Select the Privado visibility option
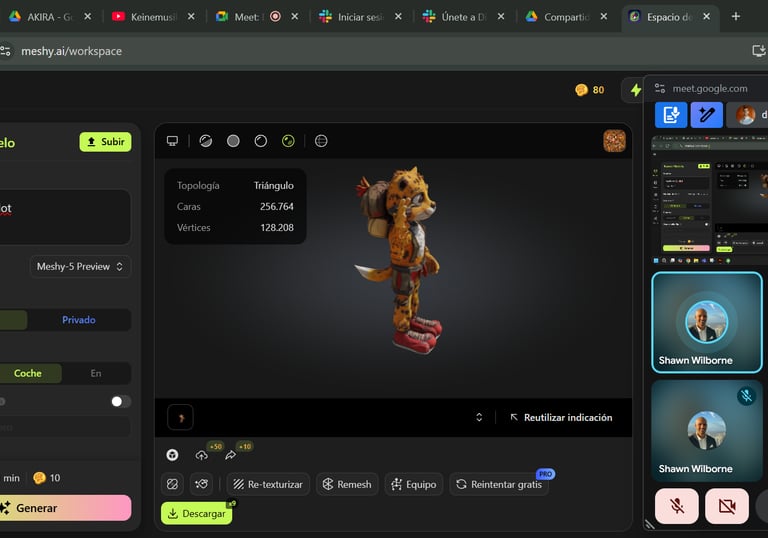The image size is (768, 538). pyautogui.click(x=79, y=320)
